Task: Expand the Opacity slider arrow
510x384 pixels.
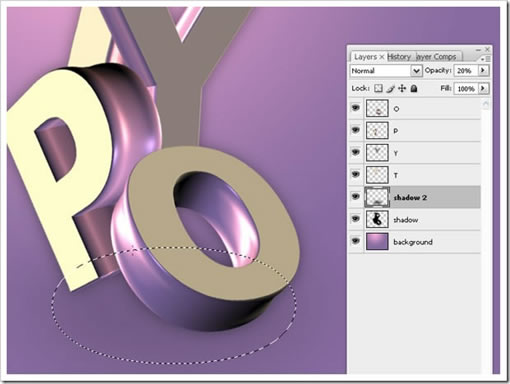Action: (x=483, y=70)
